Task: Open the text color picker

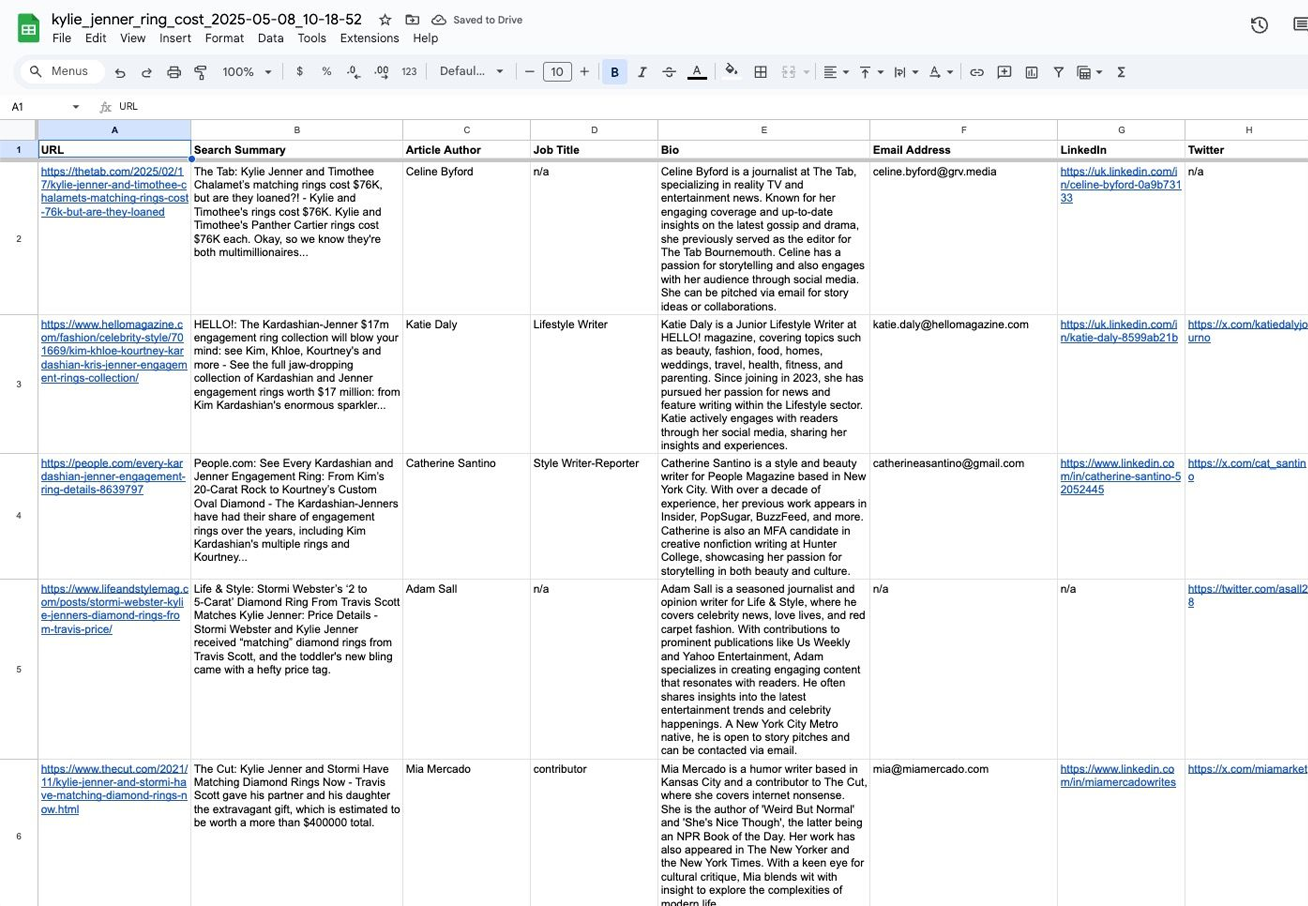Action: pos(697,72)
